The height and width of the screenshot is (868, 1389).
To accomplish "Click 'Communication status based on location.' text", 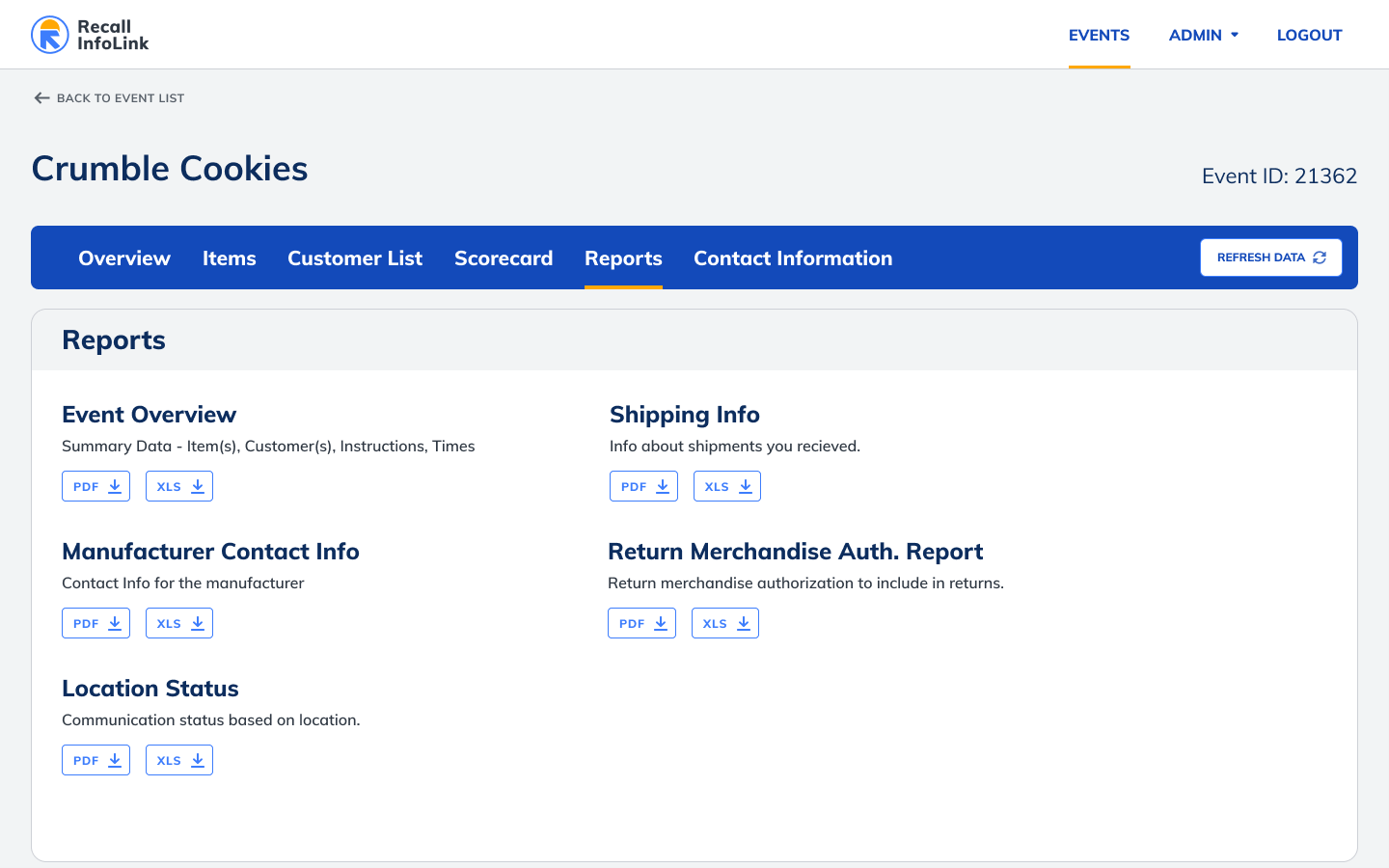I will click(x=211, y=719).
